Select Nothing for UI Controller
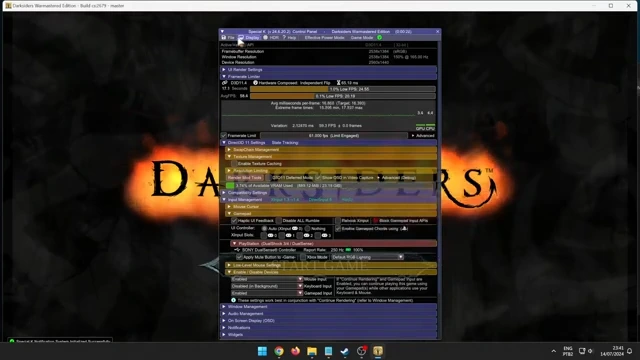640x360 pixels. (x=307, y=229)
